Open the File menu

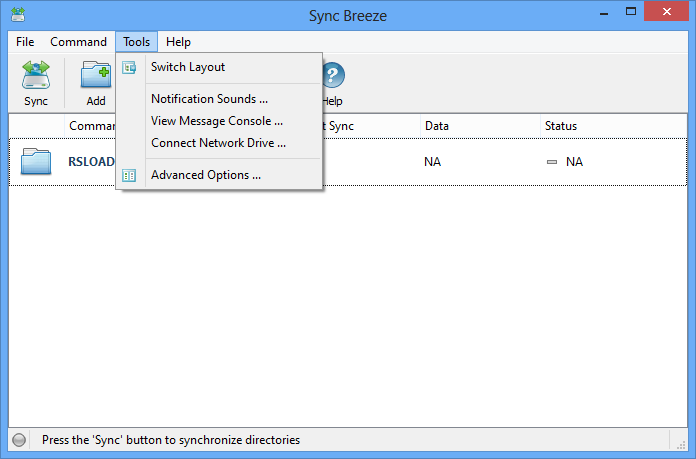25,42
